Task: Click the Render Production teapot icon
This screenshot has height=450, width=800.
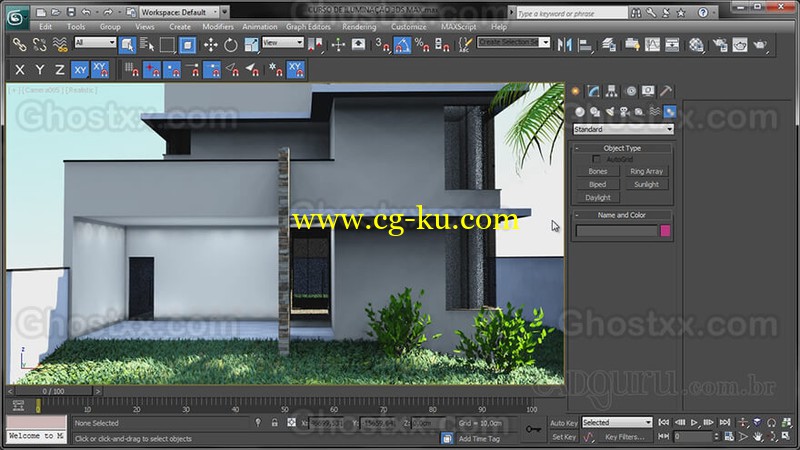Action: point(760,45)
